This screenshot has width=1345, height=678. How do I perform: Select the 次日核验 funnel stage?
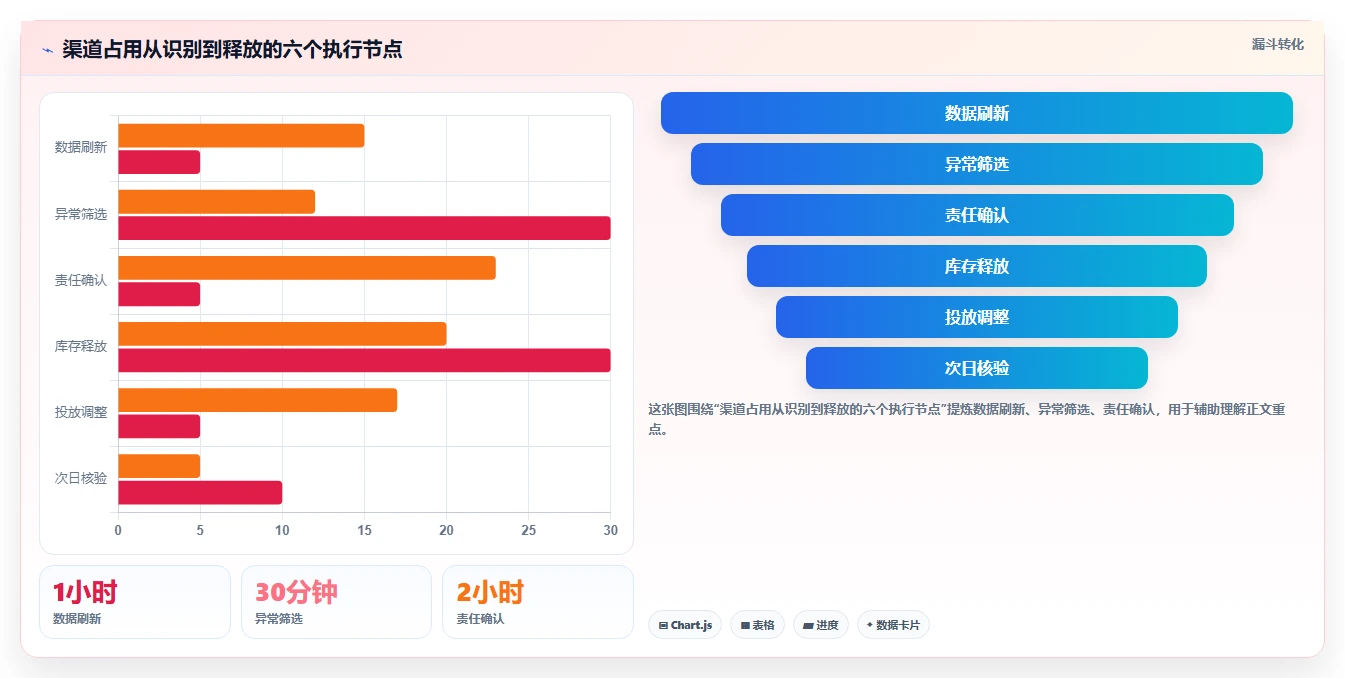[977, 368]
